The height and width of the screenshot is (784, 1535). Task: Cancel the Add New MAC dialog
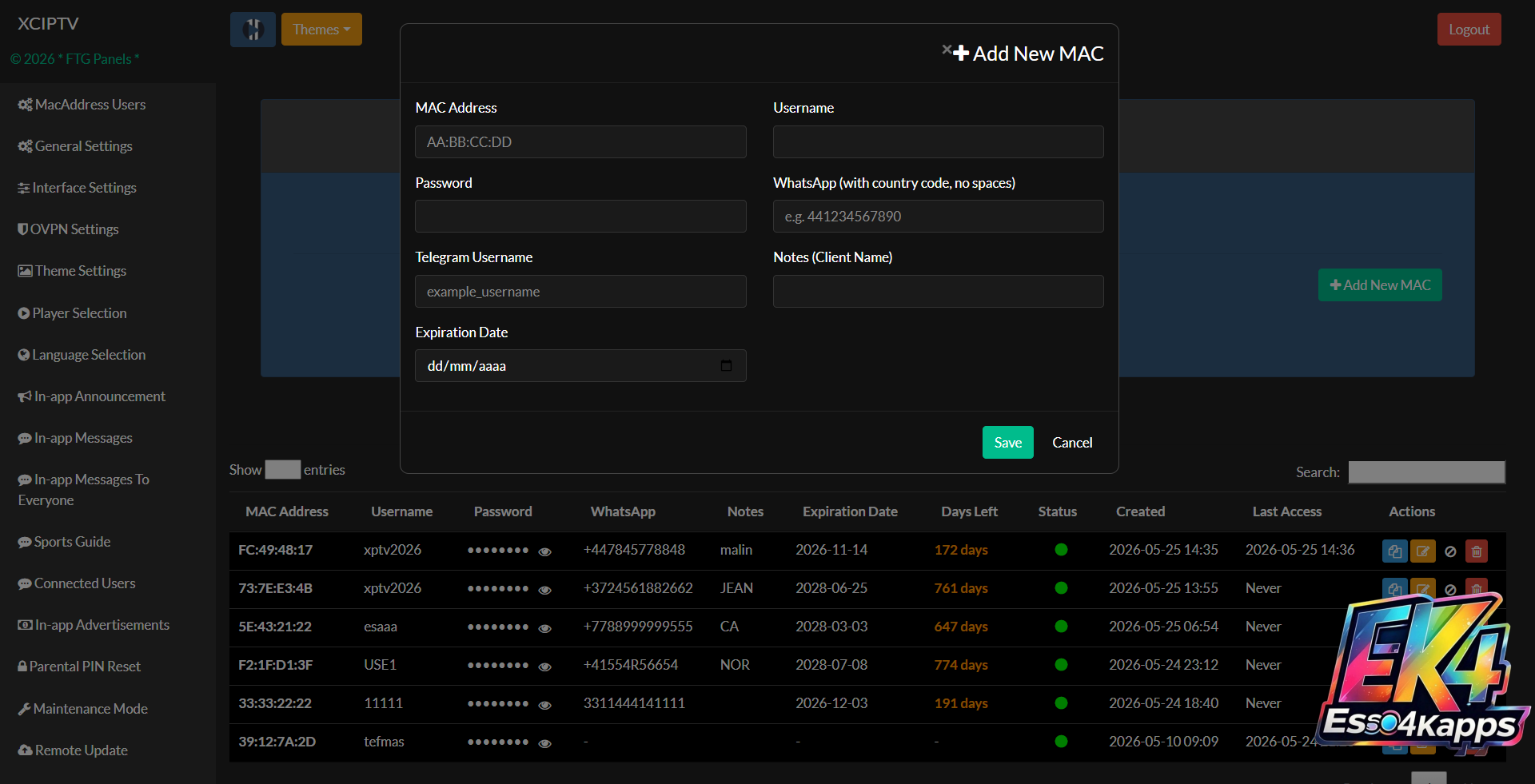[1072, 443]
